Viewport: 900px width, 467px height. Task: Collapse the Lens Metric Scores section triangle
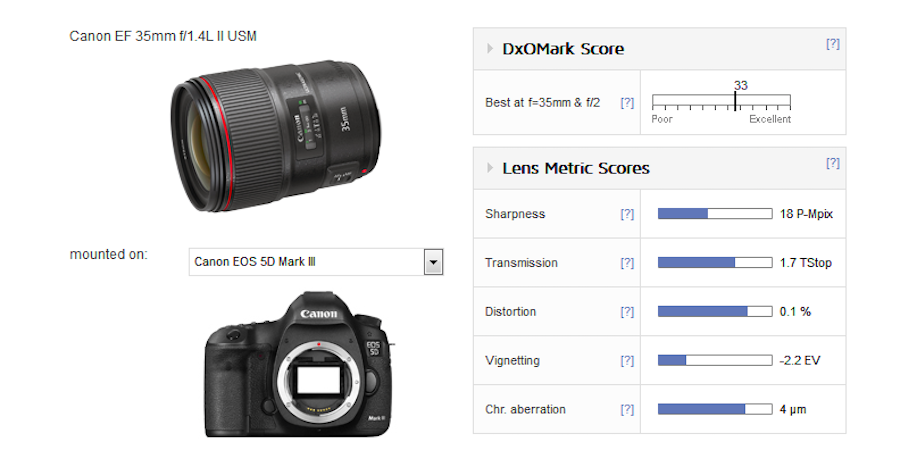[x=489, y=168]
